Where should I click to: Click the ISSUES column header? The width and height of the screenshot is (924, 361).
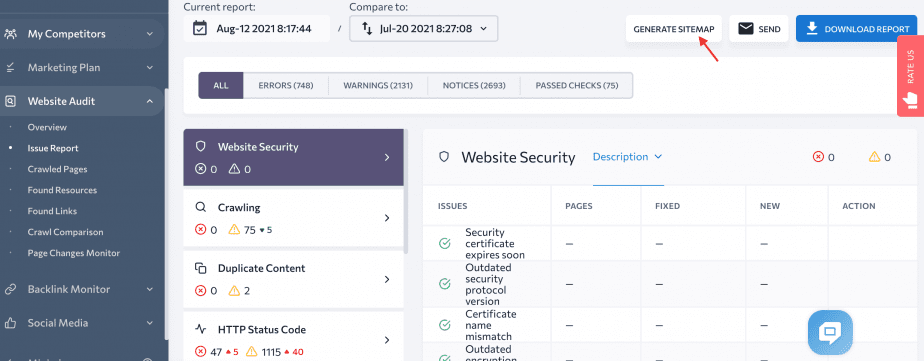(x=453, y=206)
